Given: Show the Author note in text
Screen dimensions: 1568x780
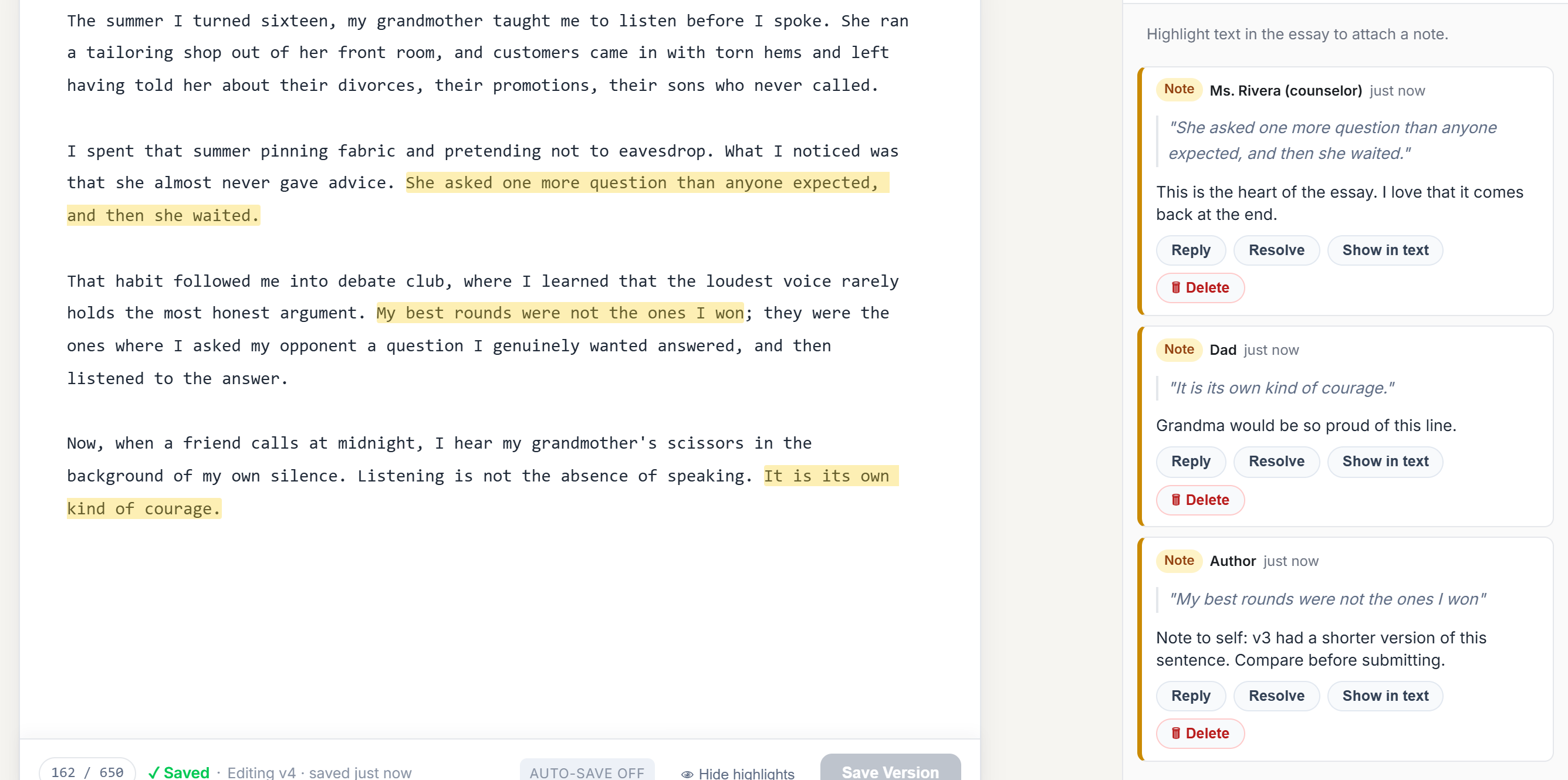Looking at the screenshot, I should click(1385, 696).
